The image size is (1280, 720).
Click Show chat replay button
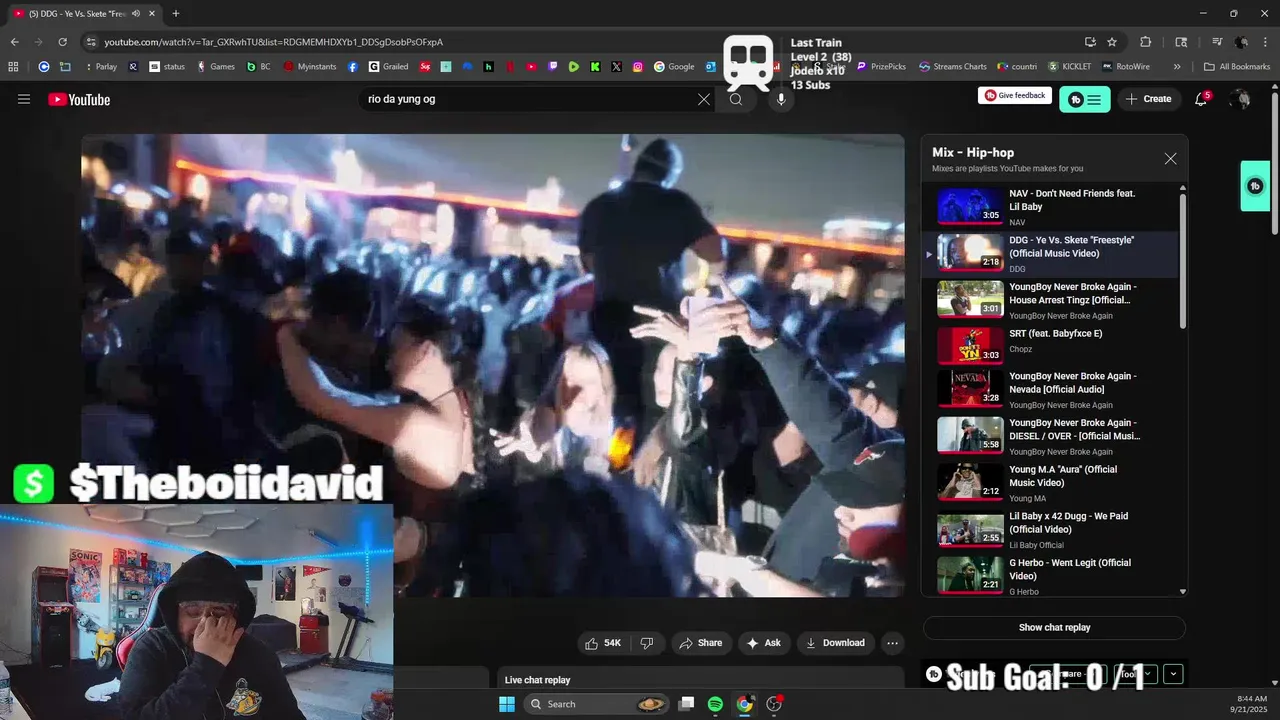(x=1054, y=627)
